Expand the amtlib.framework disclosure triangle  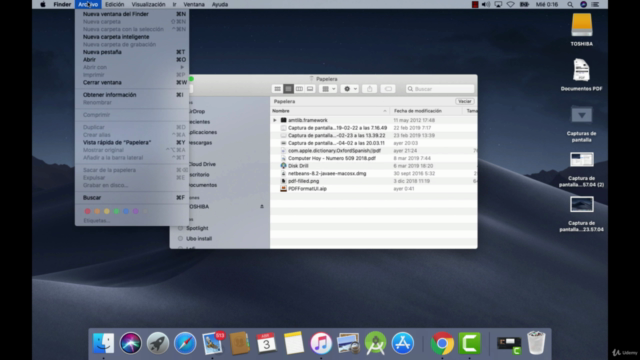coord(275,120)
